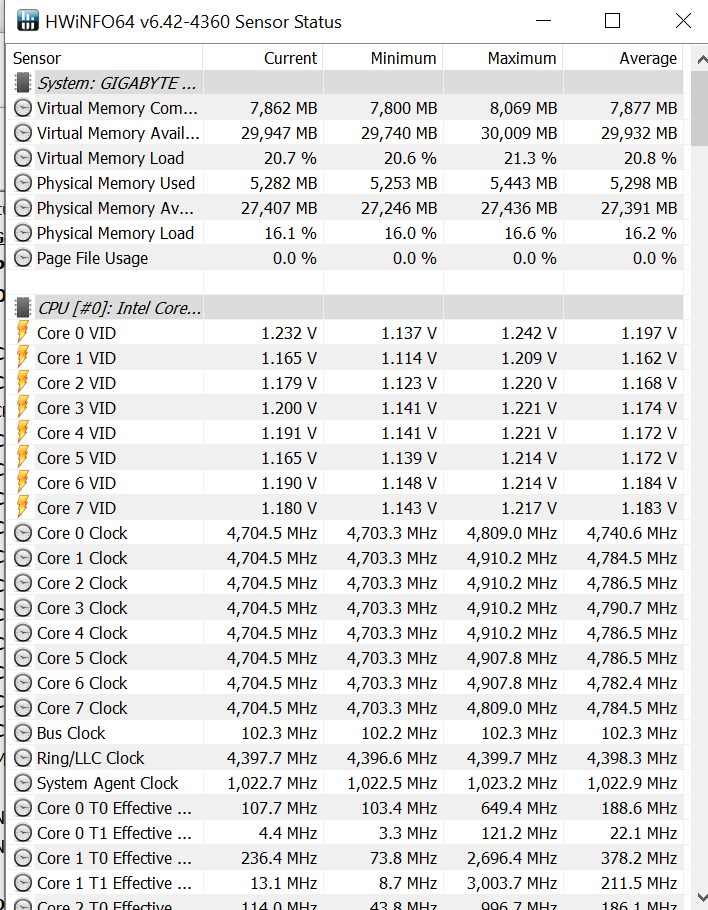The height and width of the screenshot is (910, 708).
Task: Select the Physical Memory Used row
Action: click(x=115, y=183)
